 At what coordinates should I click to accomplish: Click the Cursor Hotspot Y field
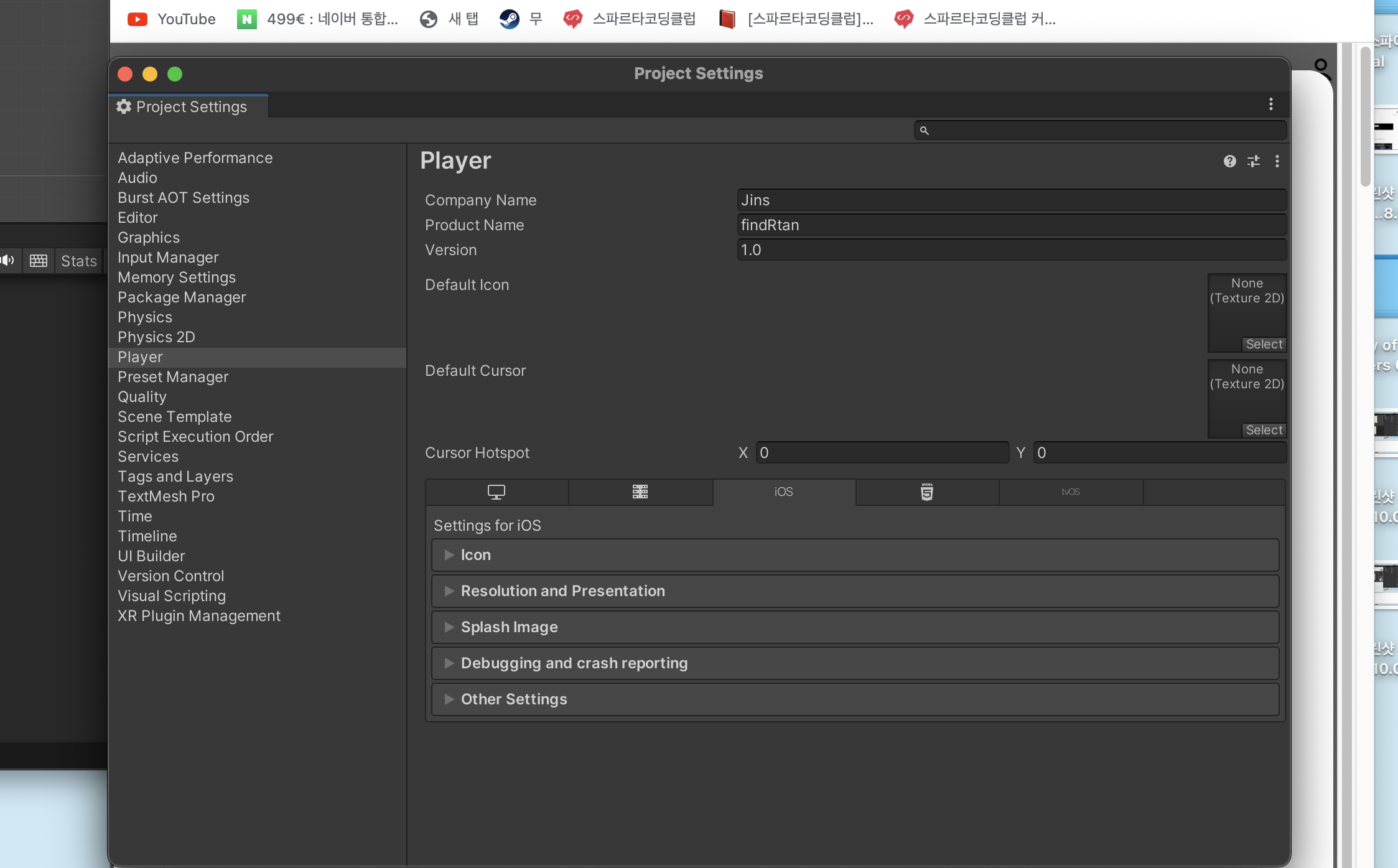pos(1160,452)
